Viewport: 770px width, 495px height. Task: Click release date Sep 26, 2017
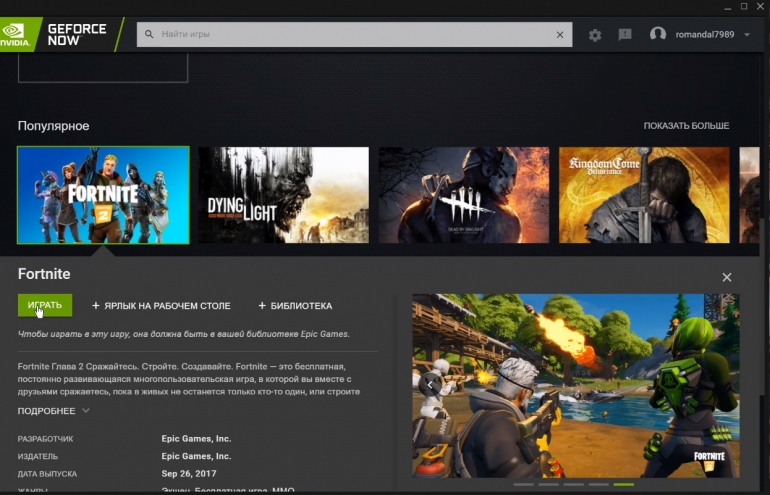tap(189, 474)
